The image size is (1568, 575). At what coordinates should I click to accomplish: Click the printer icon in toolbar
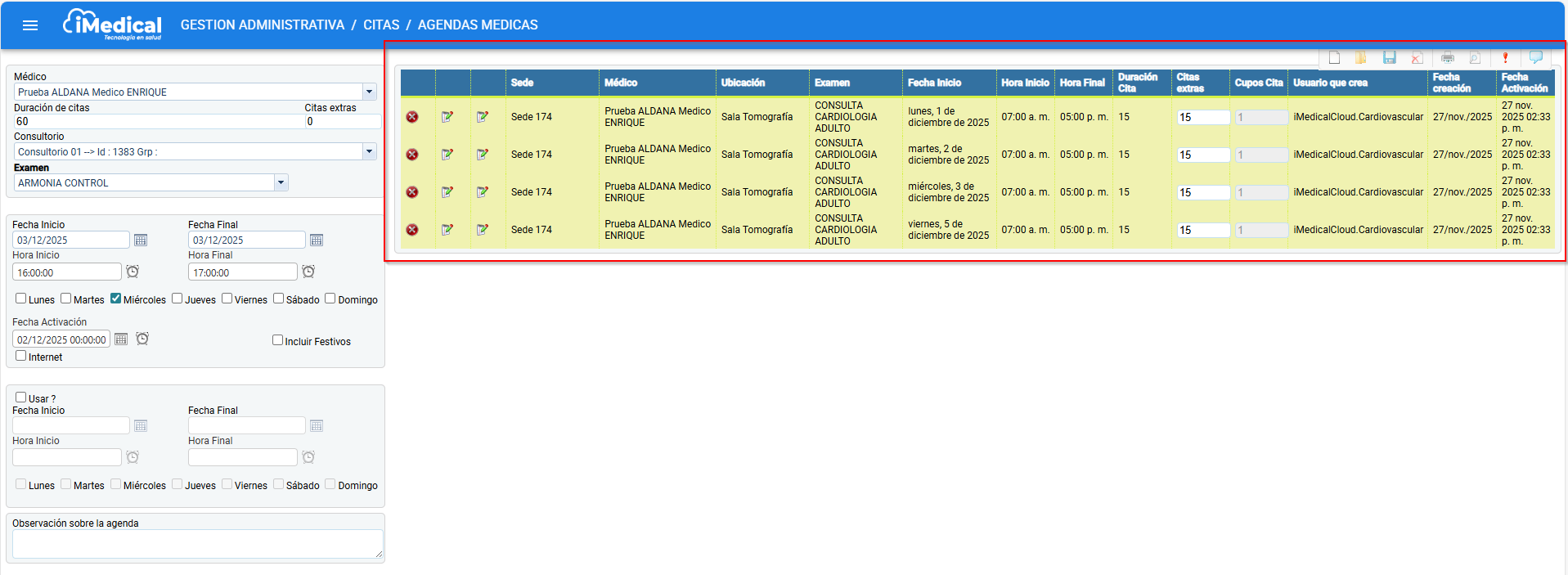(1447, 57)
